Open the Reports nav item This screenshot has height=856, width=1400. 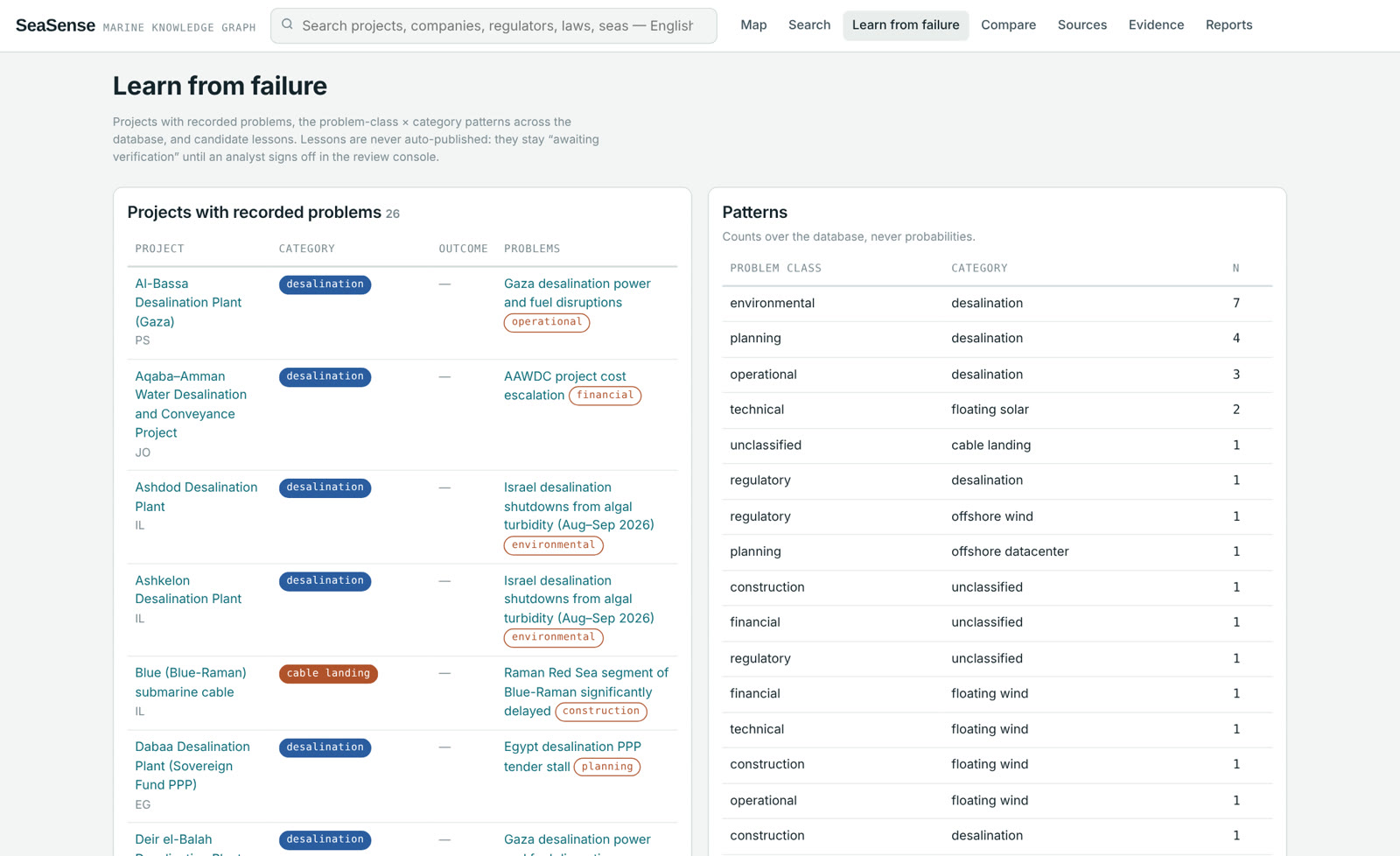pos(1228,25)
